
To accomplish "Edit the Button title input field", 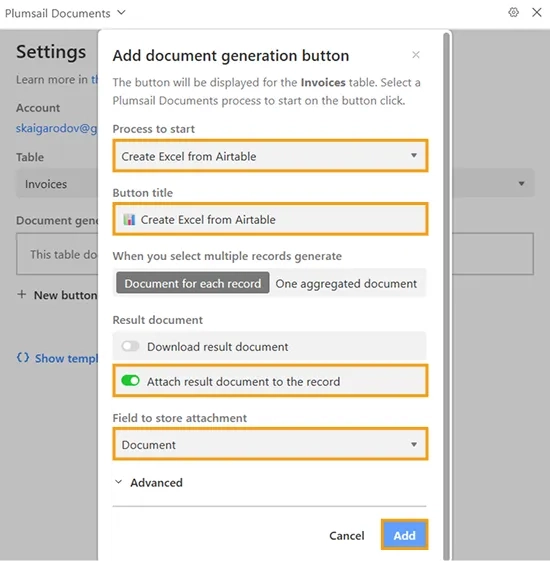I will 270,219.
